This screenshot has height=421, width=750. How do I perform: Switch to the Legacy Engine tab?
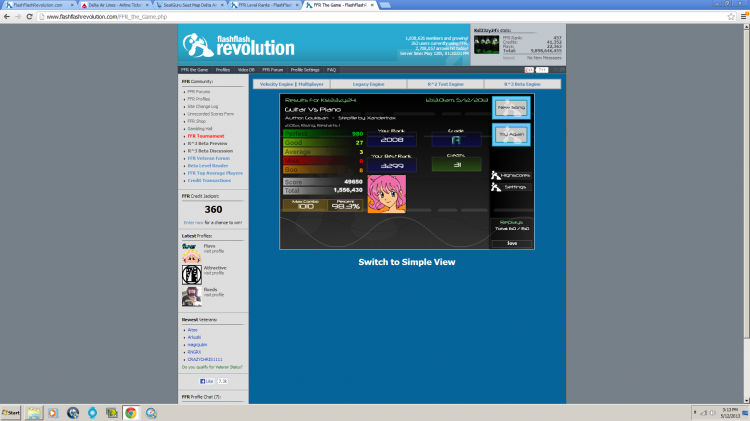click(368, 84)
